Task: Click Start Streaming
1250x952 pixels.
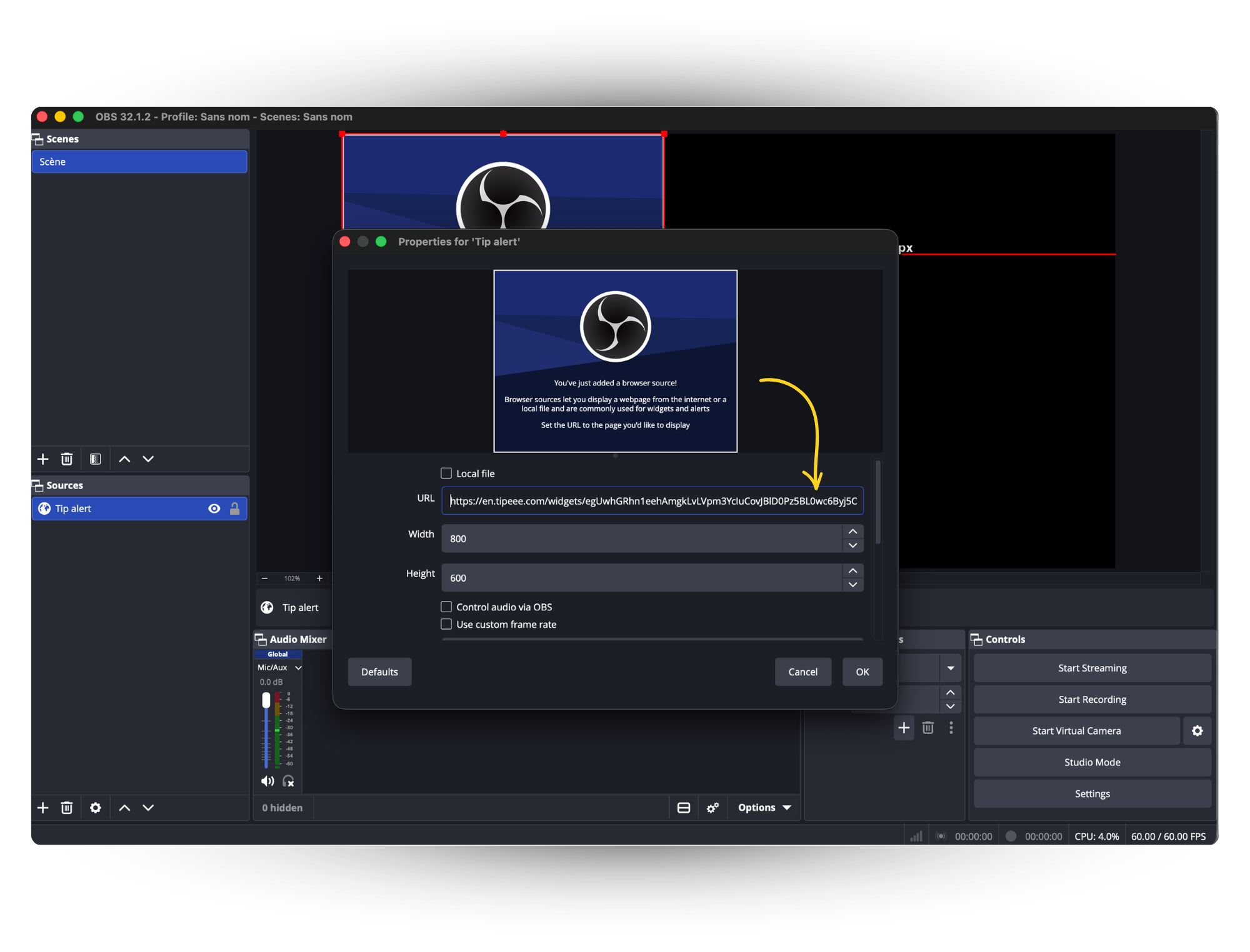Action: coord(1092,668)
